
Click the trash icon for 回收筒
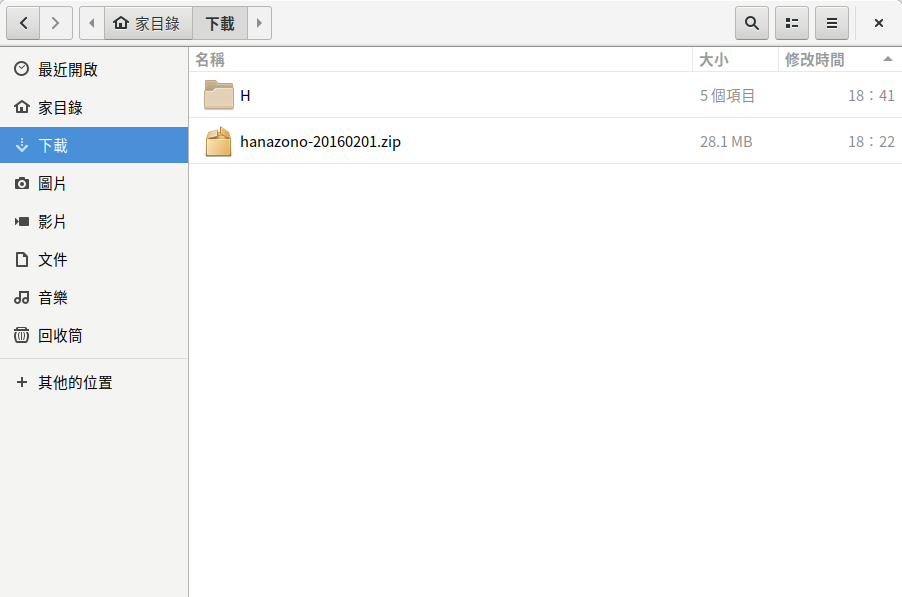[22, 336]
